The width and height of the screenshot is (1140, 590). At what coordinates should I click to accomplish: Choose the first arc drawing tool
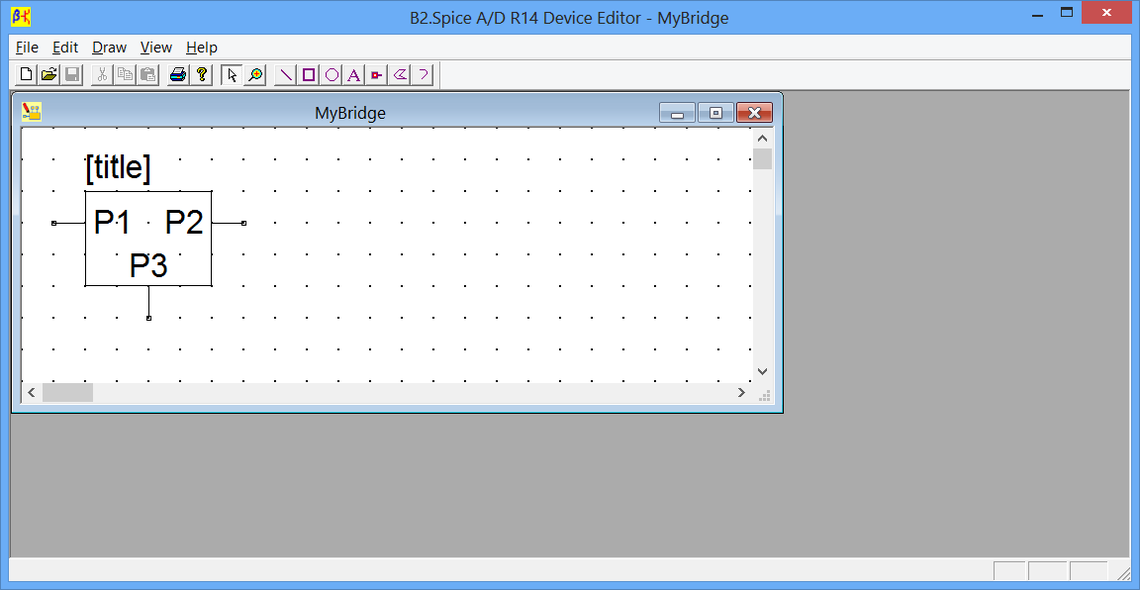[399, 74]
